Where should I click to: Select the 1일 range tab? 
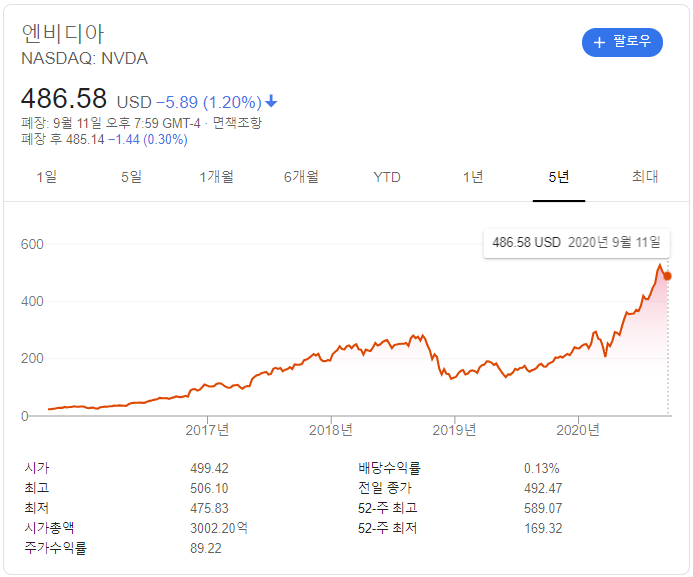pyautogui.click(x=46, y=177)
